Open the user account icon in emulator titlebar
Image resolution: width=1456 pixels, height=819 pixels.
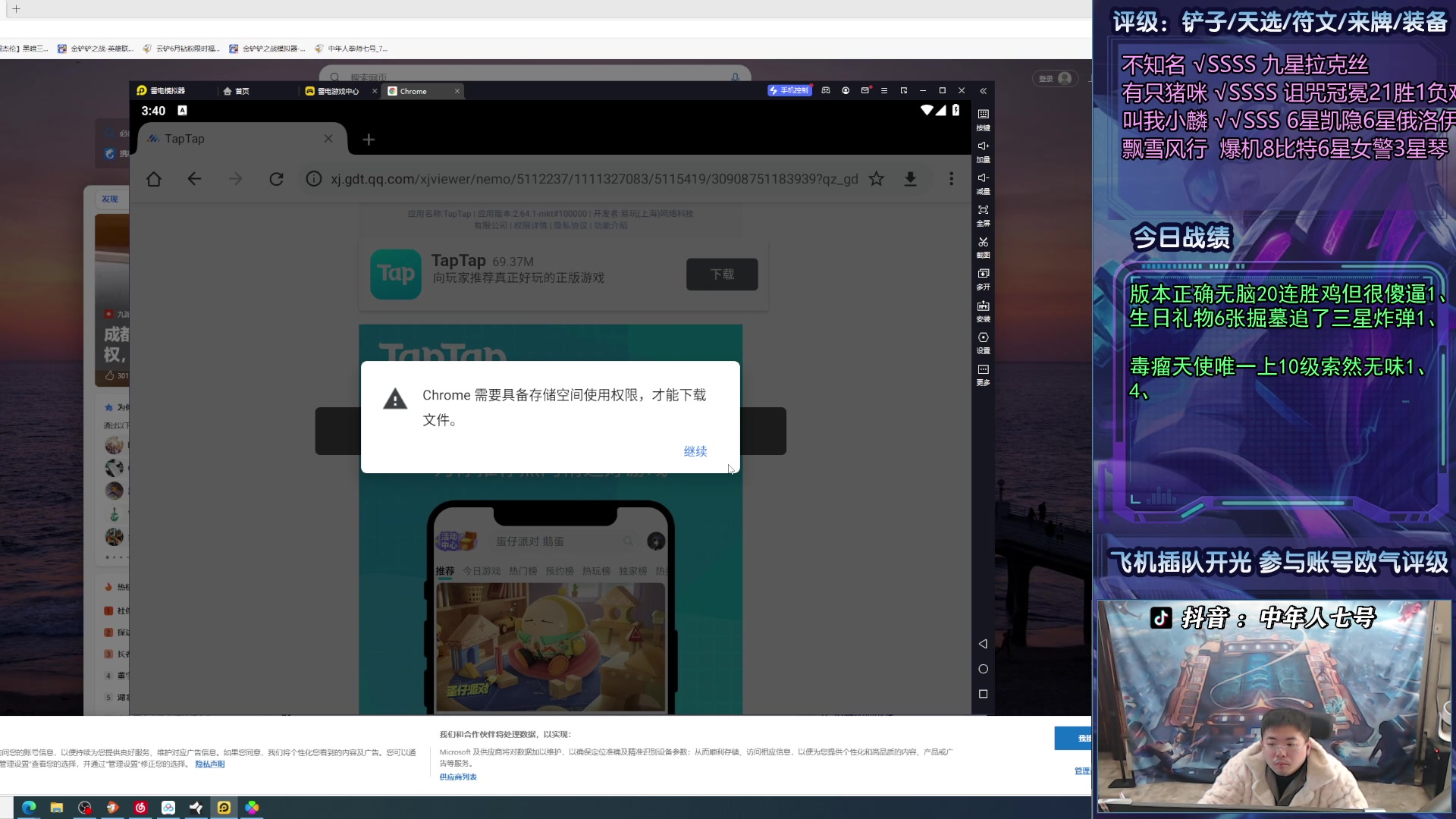846,90
